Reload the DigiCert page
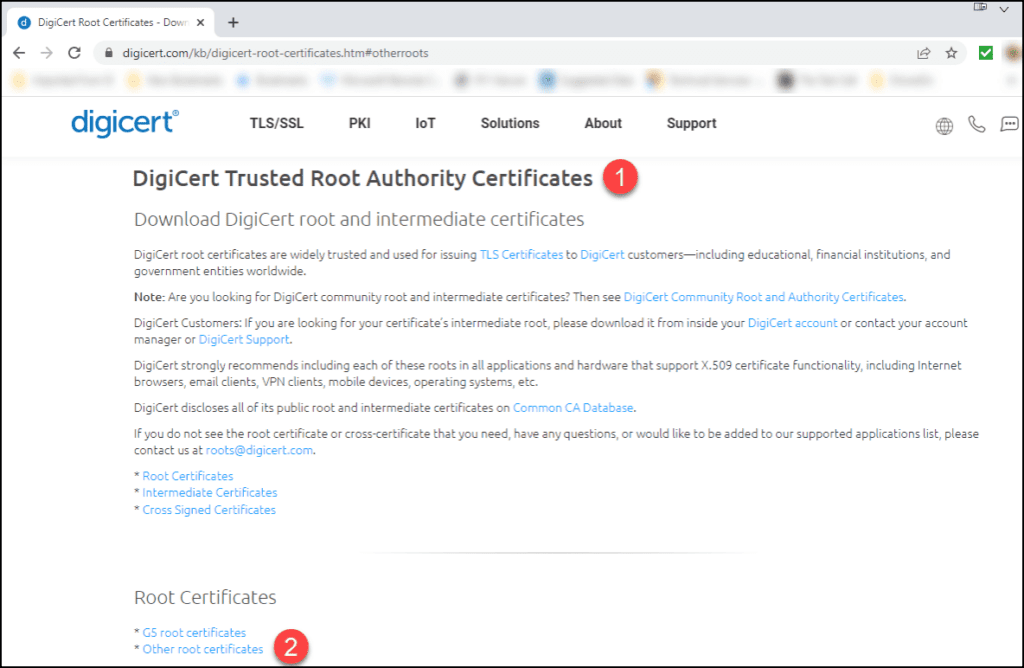The height and width of the screenshot is (668, 1024). click(74, 53)
